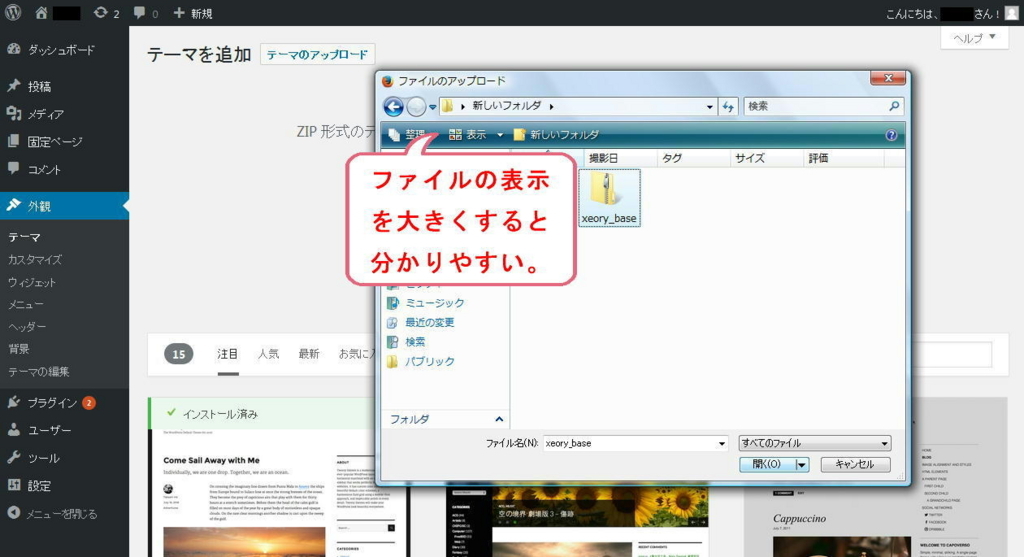Screen dimensions: 1024x557
Task: Open 最近の変更 favorite link
Action: tap(421, 323)
